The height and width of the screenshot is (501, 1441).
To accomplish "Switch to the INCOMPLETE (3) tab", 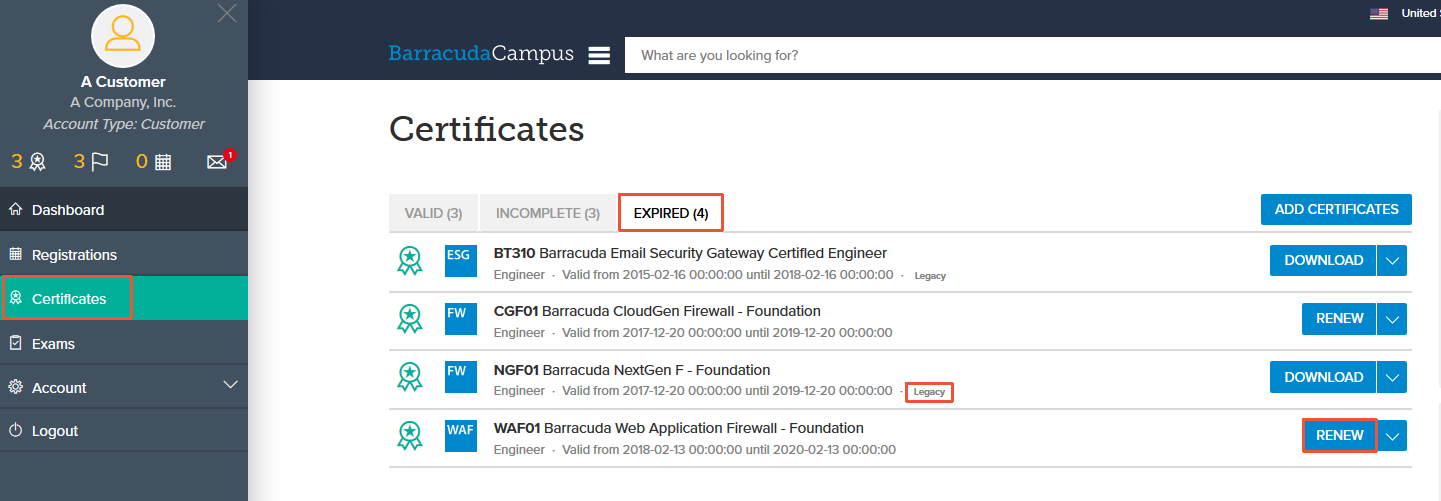I will point(548,213).
